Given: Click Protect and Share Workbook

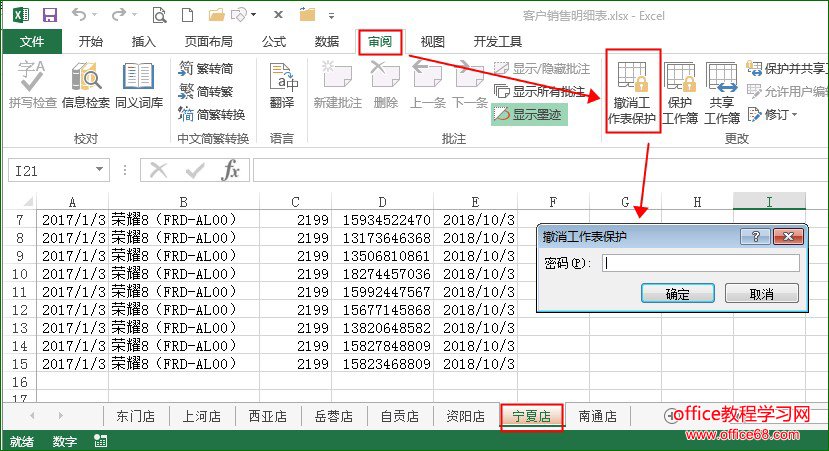Looking at the screenshot, I should [787, 69].
